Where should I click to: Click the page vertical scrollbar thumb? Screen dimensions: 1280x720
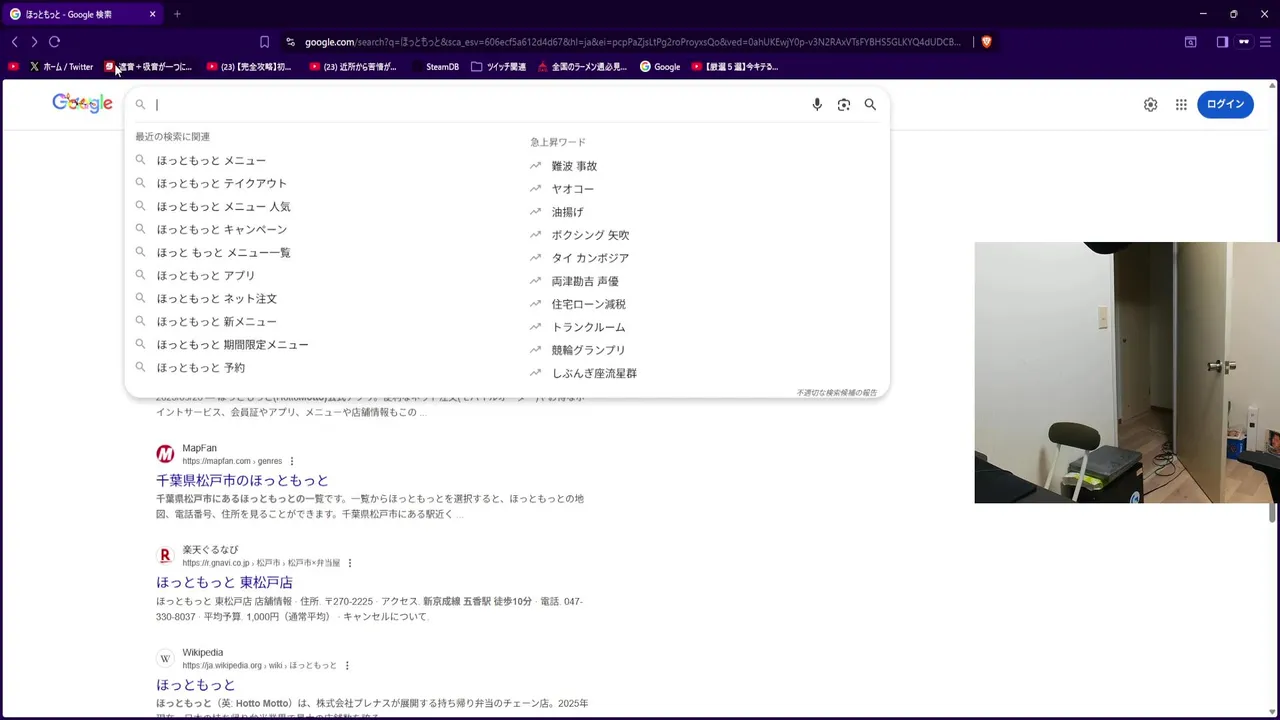pos(1273,512)
